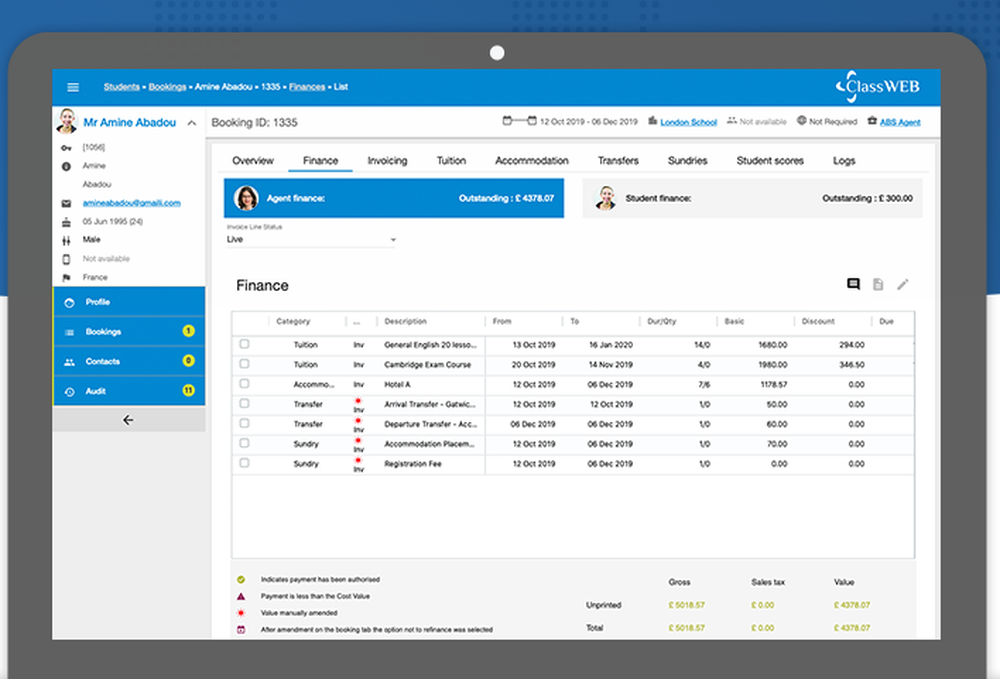This screenshot has height=679, width=1000.
Task: Open the Profile sidebar section
Action: (x=129, y=302)
